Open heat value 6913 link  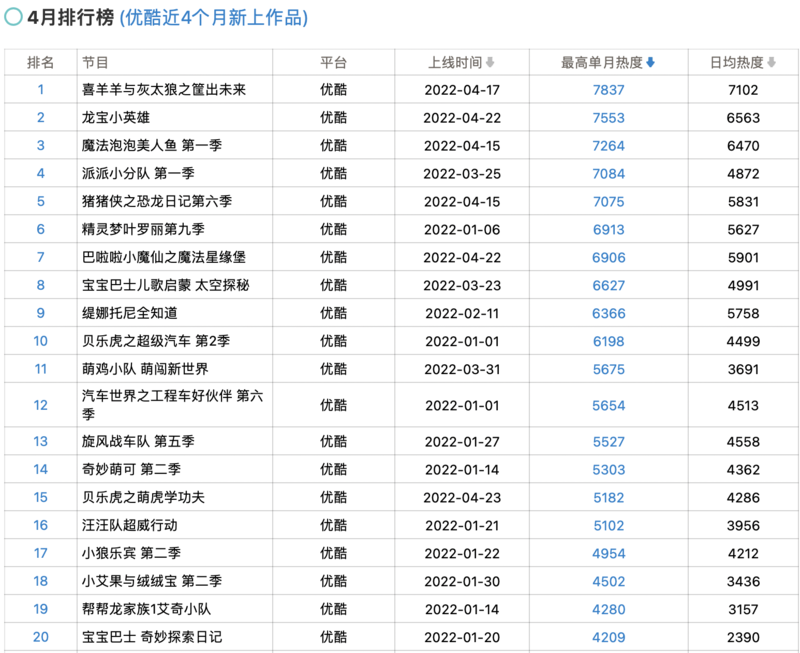pos(608,230)
